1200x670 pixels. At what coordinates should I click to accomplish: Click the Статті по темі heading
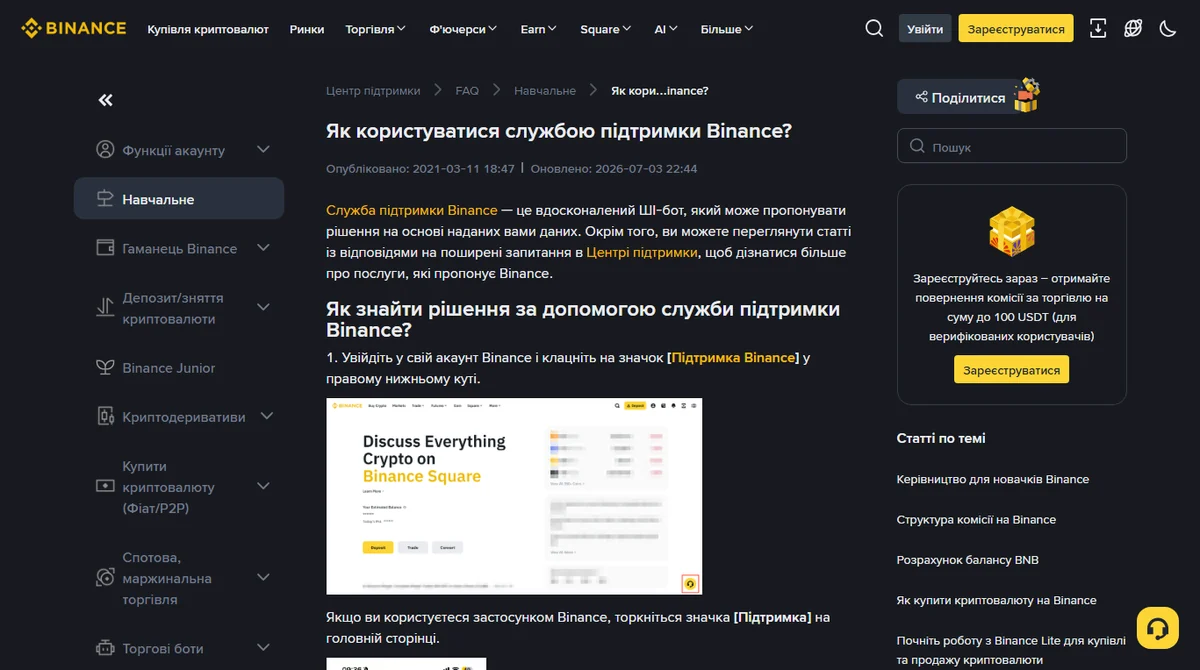[x=941, y=438]
